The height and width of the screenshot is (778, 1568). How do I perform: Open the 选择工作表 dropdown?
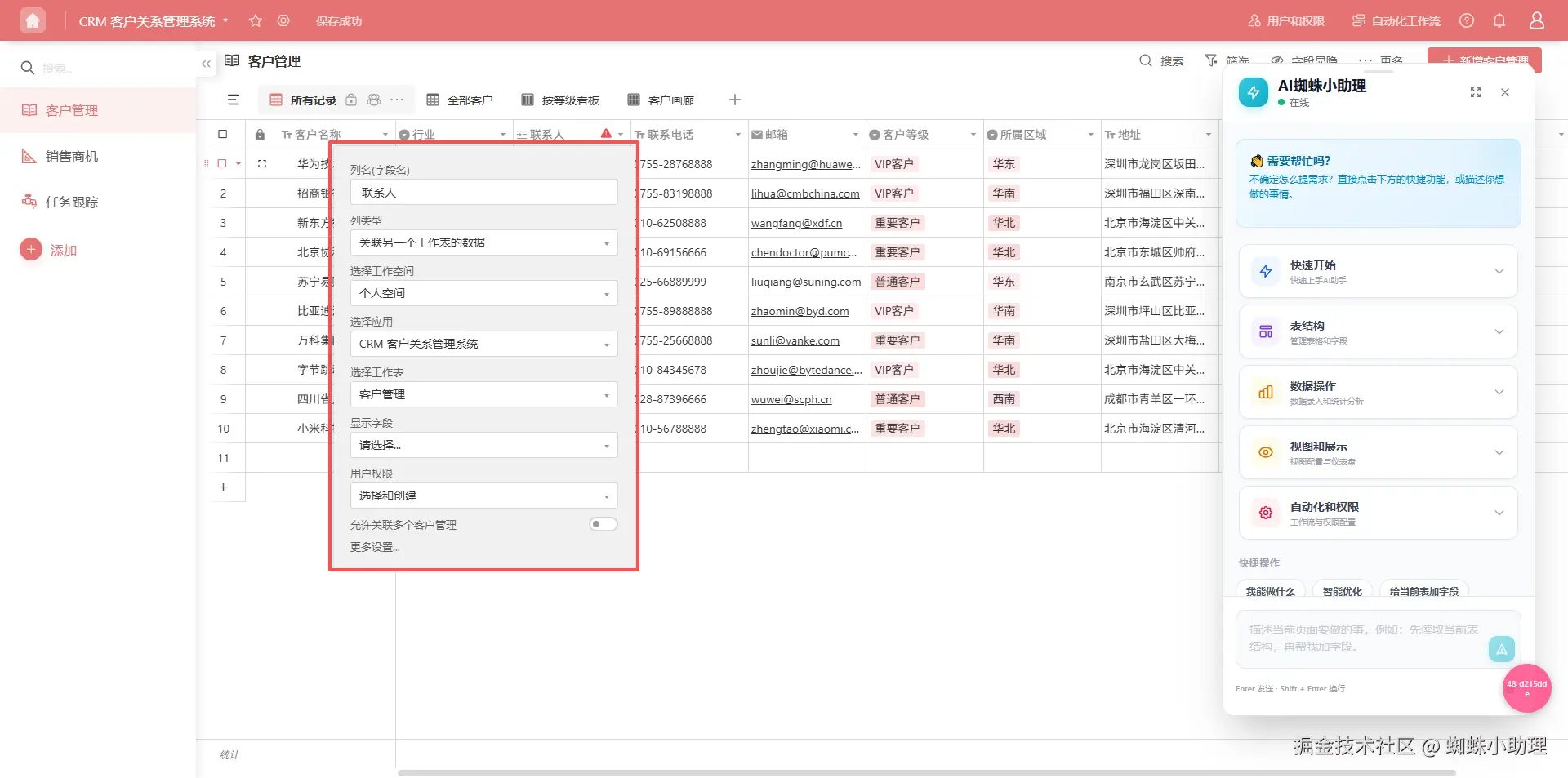484,394
